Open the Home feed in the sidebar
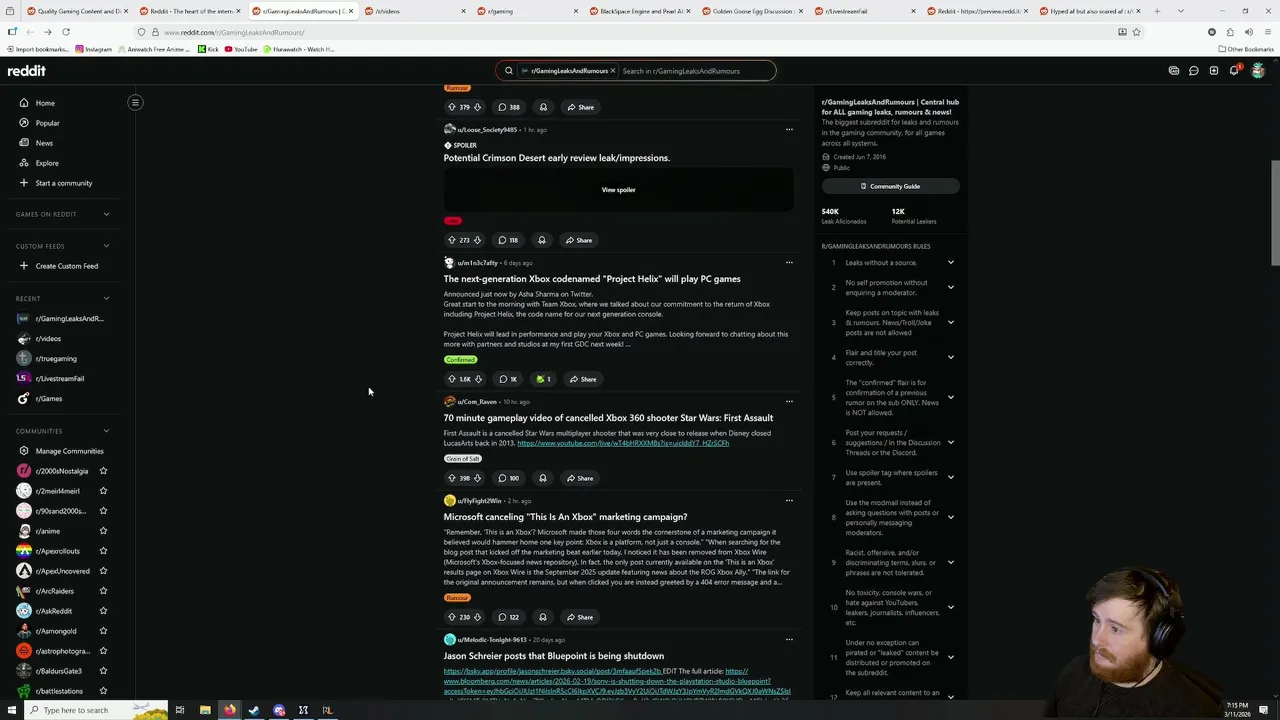The width and height of the screenshot is (1280, 720). (x=45, y=103)
